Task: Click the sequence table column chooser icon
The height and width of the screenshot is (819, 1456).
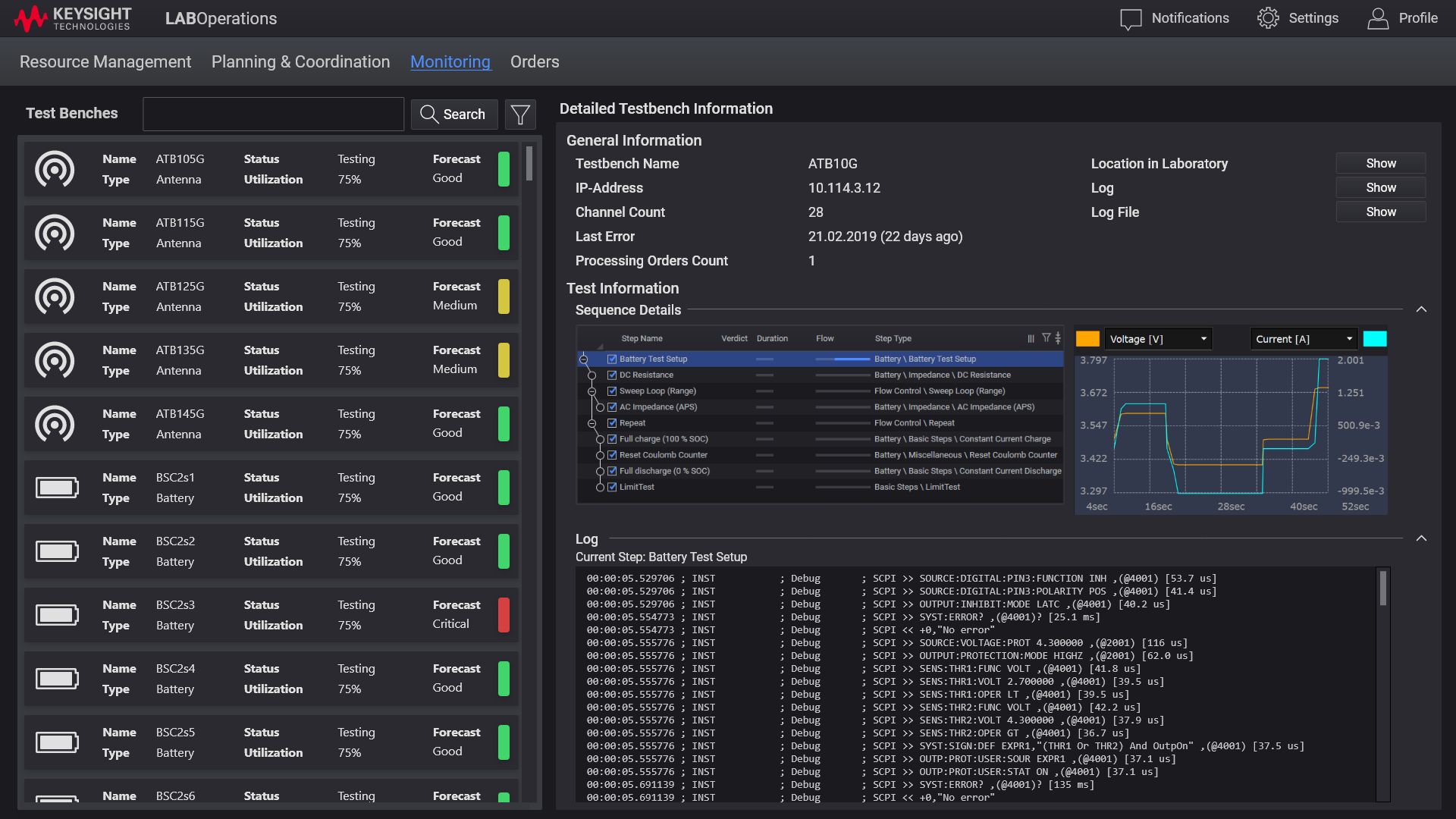Action: click(1031, 338)
